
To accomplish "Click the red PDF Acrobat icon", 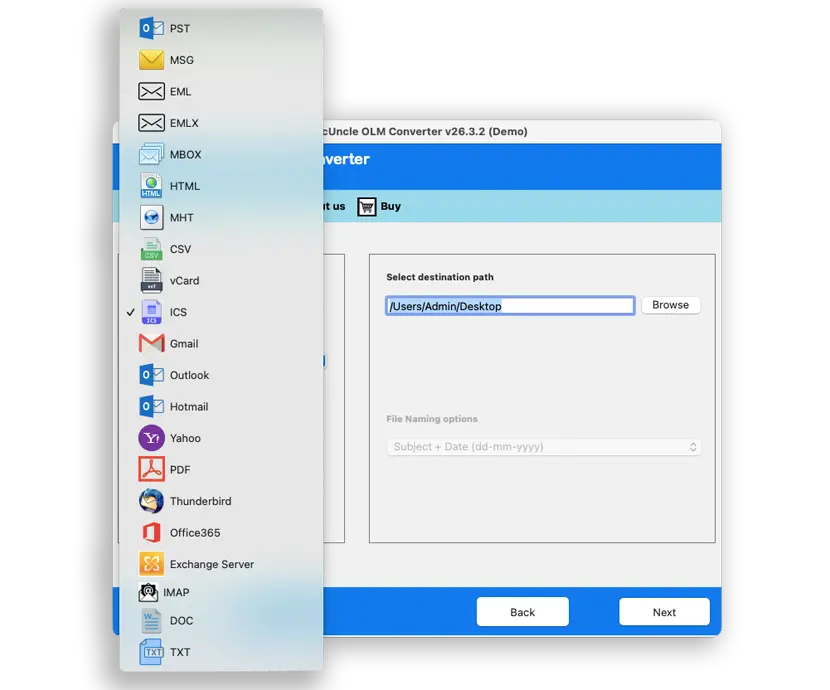I will coord(151,469).
